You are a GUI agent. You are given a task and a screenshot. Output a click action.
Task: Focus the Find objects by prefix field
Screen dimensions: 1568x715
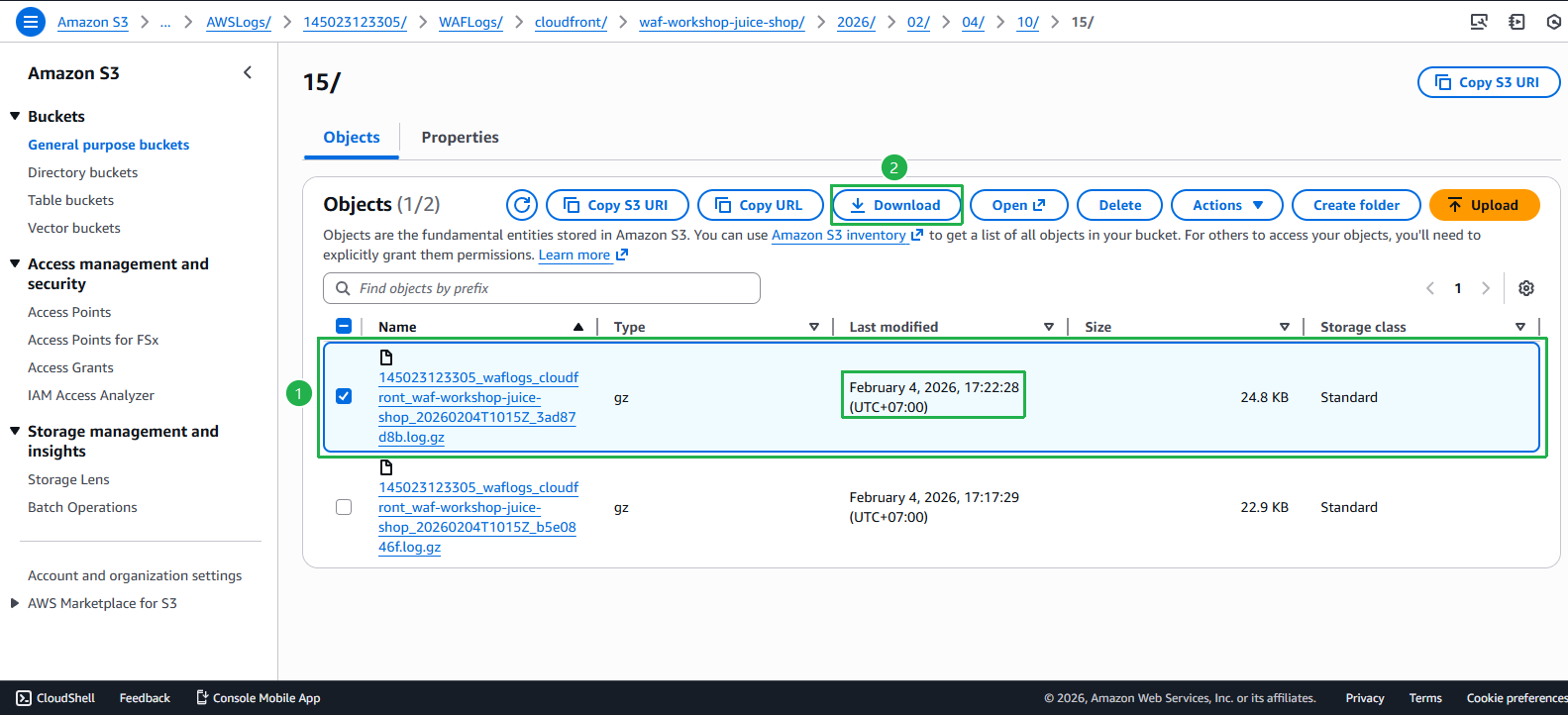pyautogui.click(x=542, y=288)
